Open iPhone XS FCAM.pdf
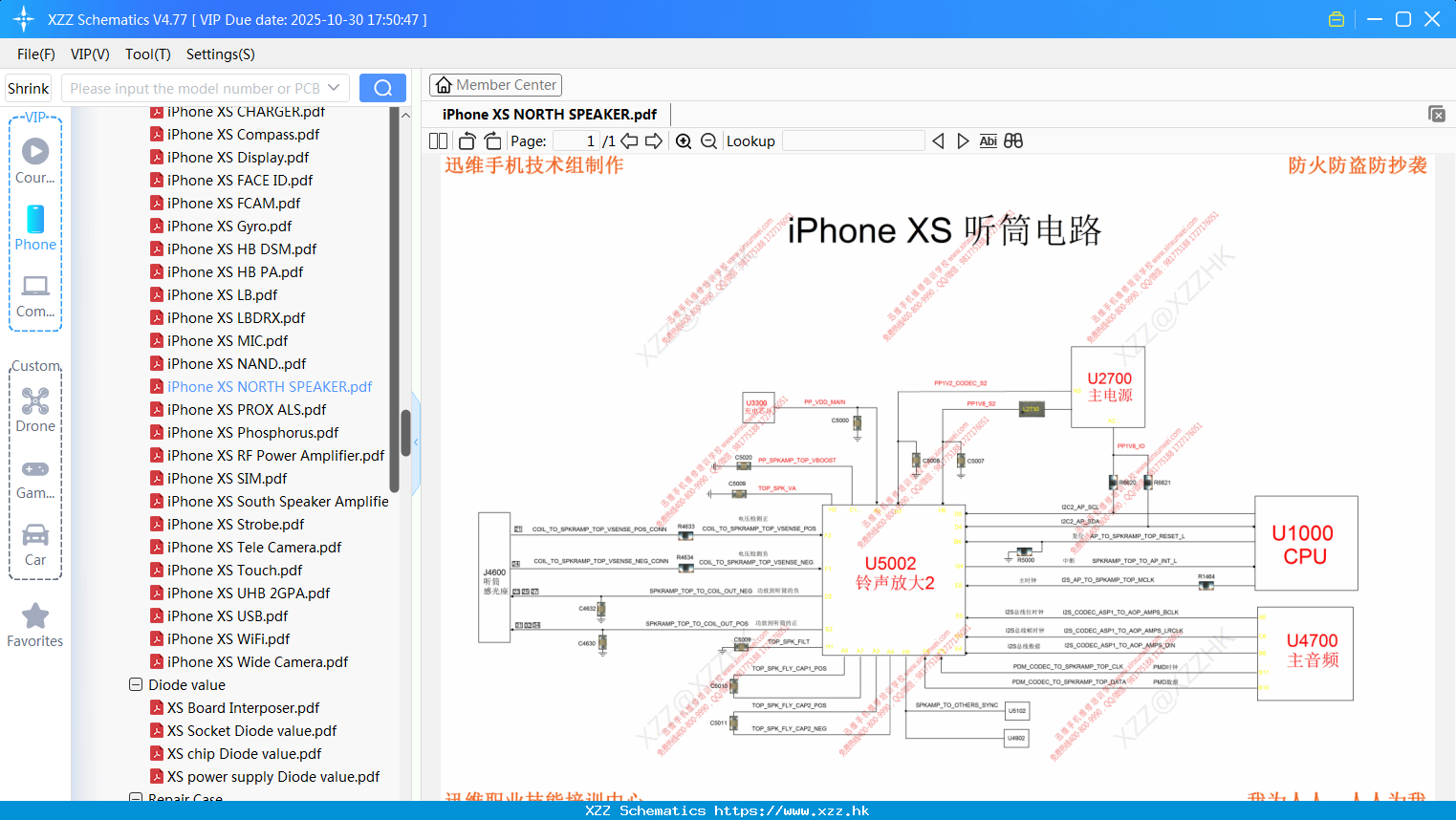Screen dimensions: 1456x820 (233, 203)
